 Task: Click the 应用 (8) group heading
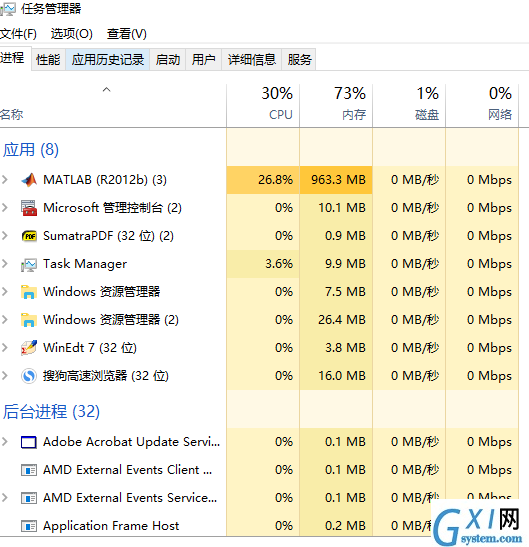coord(31,150)
